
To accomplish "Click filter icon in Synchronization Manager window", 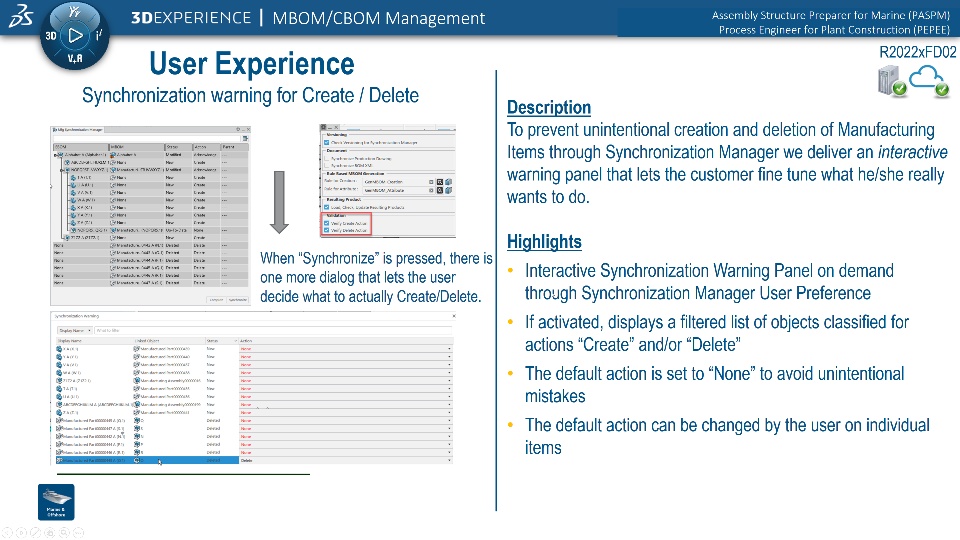I will tap(245, 138).
